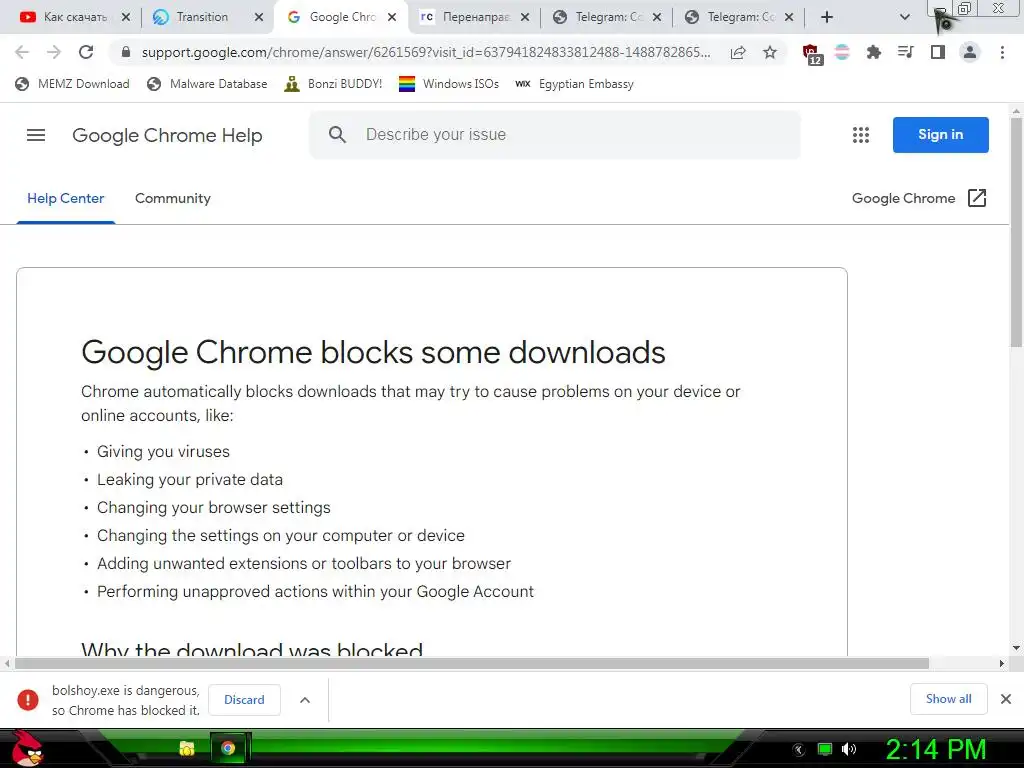
Task: Open the tab search dropdown arrow
Action: (x=904, y=17)
